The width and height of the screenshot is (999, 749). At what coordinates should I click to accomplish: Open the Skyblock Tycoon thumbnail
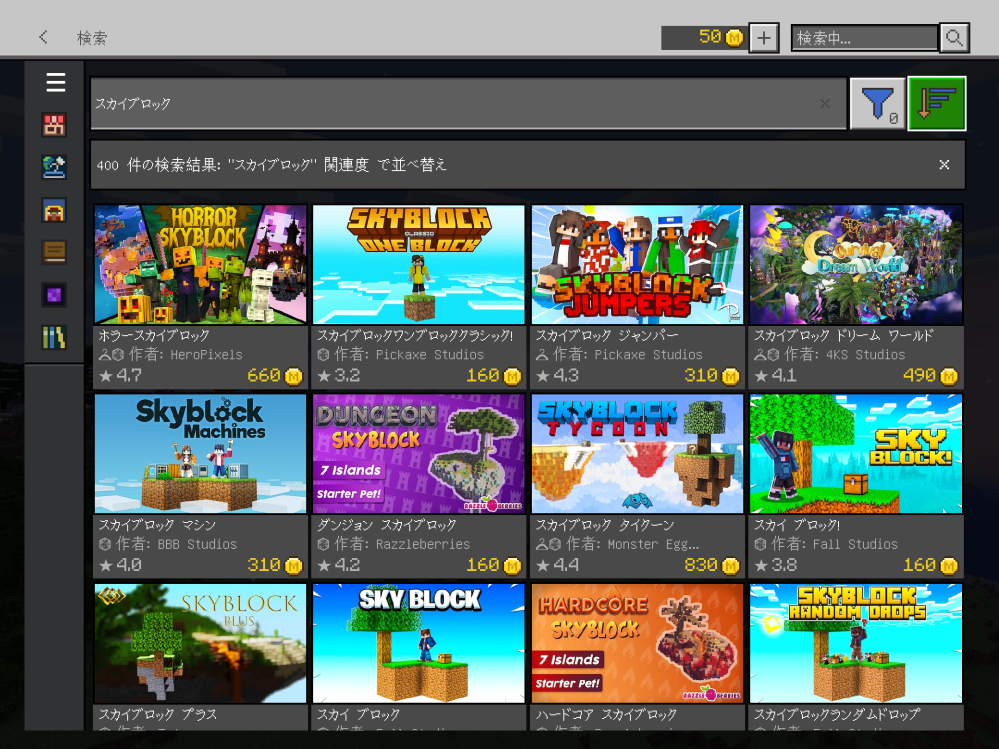coord(637,453)
